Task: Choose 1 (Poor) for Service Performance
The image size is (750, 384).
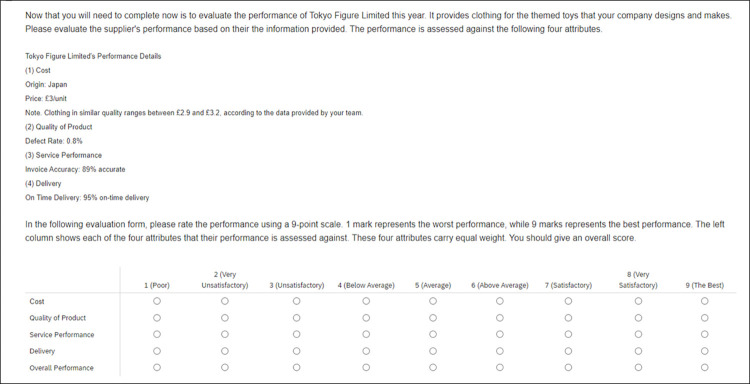Action: 157,334
